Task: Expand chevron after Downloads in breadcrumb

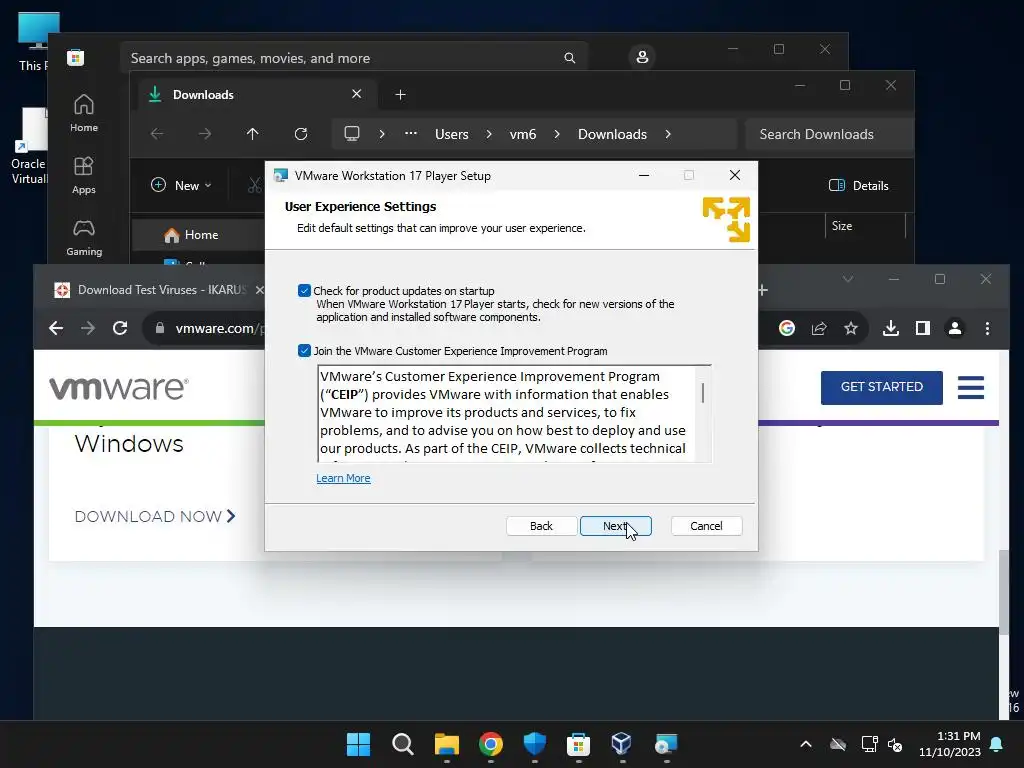Action: tap(667, 134)
